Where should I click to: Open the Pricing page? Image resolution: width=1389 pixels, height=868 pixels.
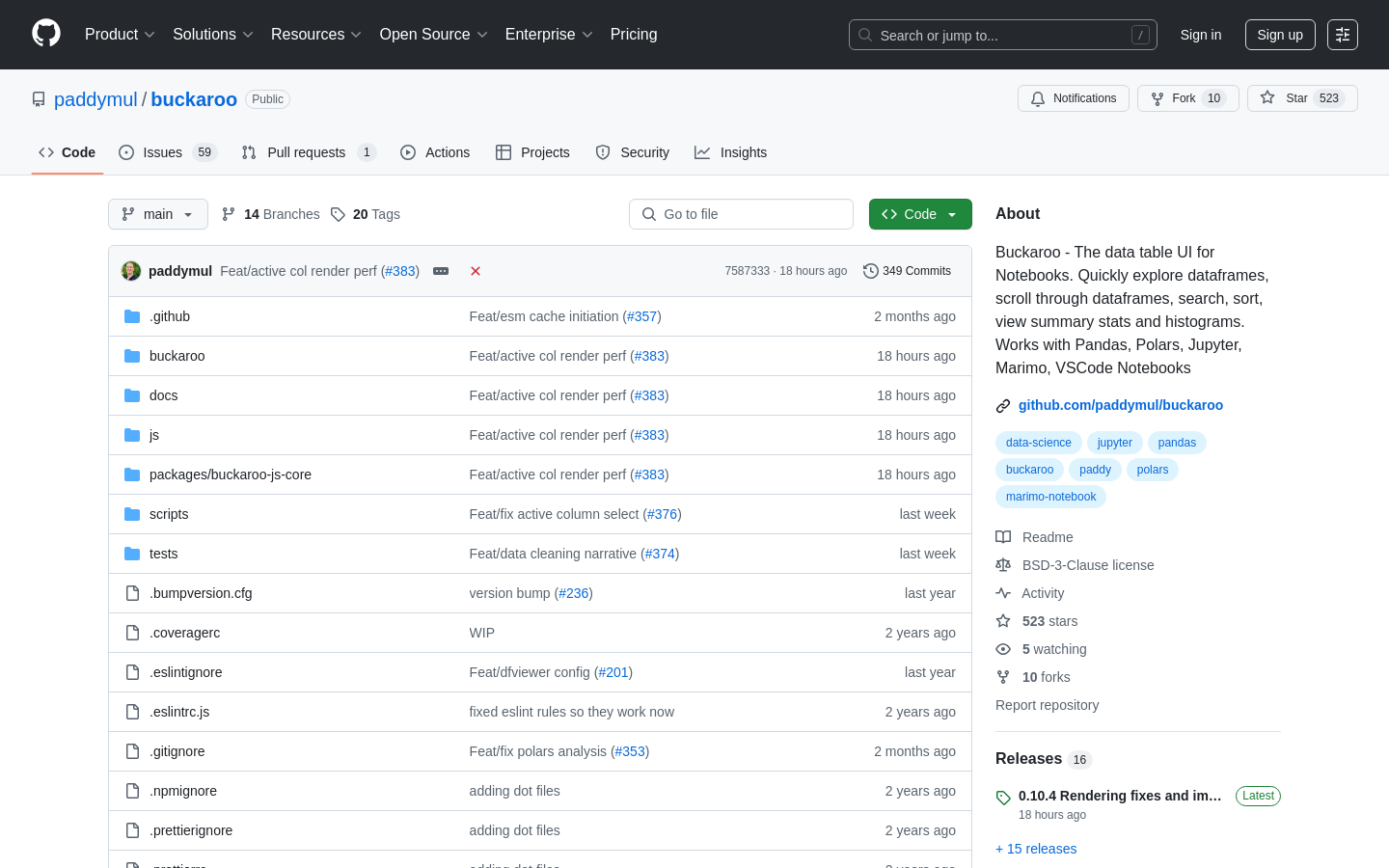tap(634, 35)
